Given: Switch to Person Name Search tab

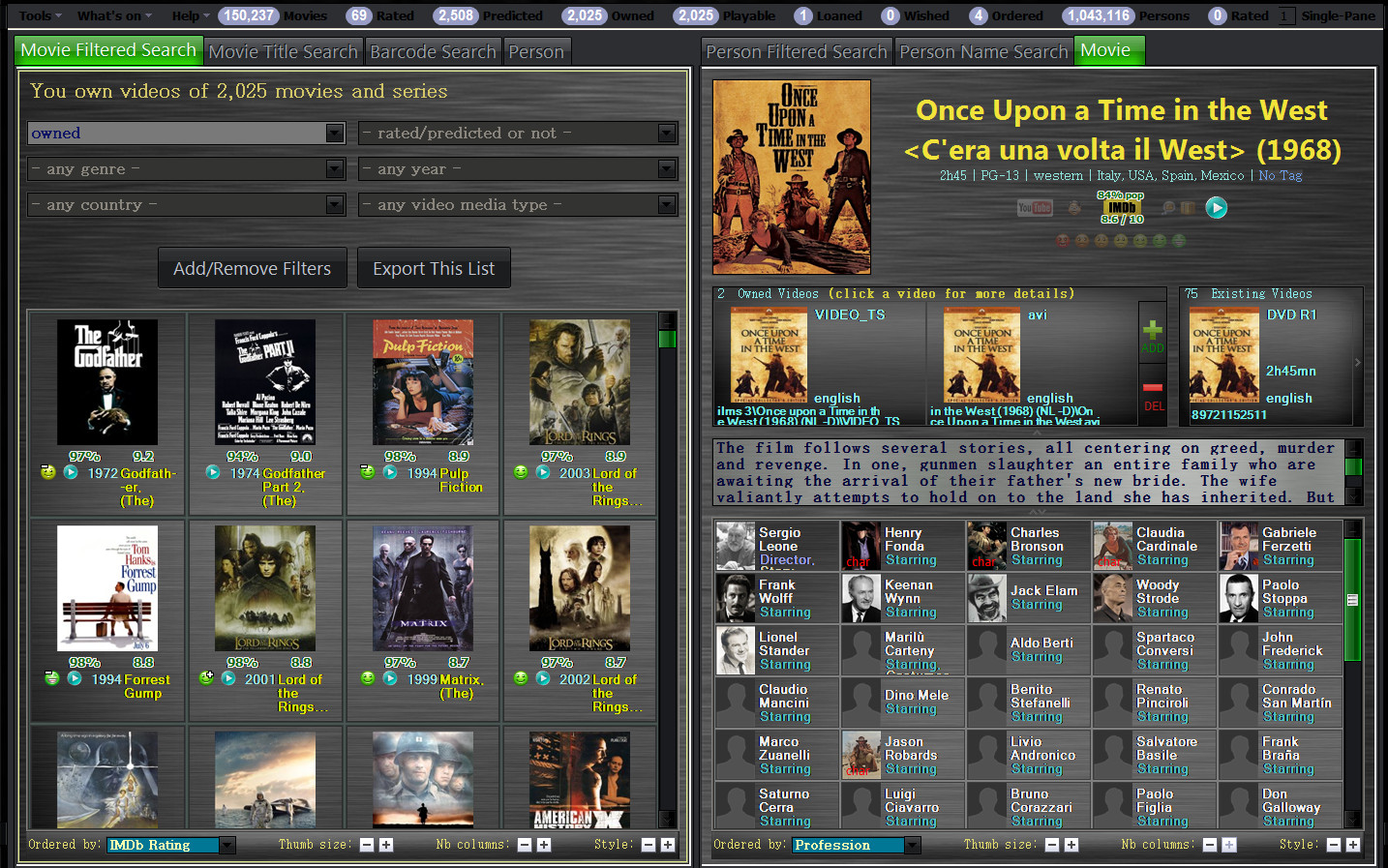Looking at the screenshot, I should tap(983, 51).
